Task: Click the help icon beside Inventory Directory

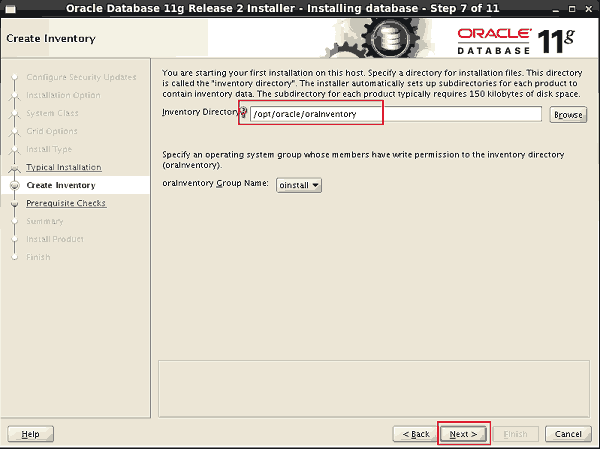Action: [x=244, y=111]
